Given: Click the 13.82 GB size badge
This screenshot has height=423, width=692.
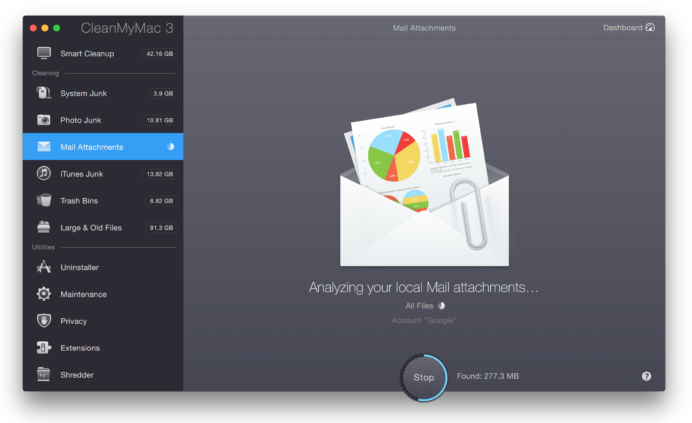Looking at the screenshot, I should click(160, 174).
